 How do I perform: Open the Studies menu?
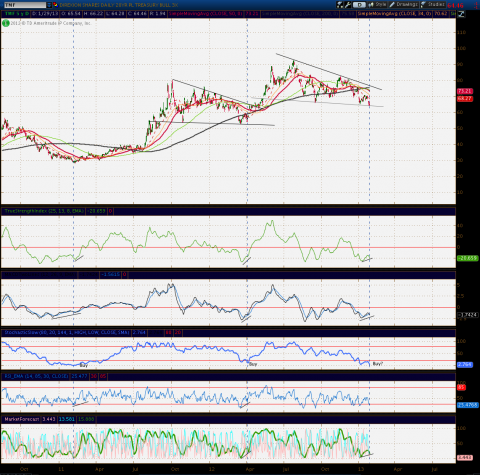[x=433, y=5]
